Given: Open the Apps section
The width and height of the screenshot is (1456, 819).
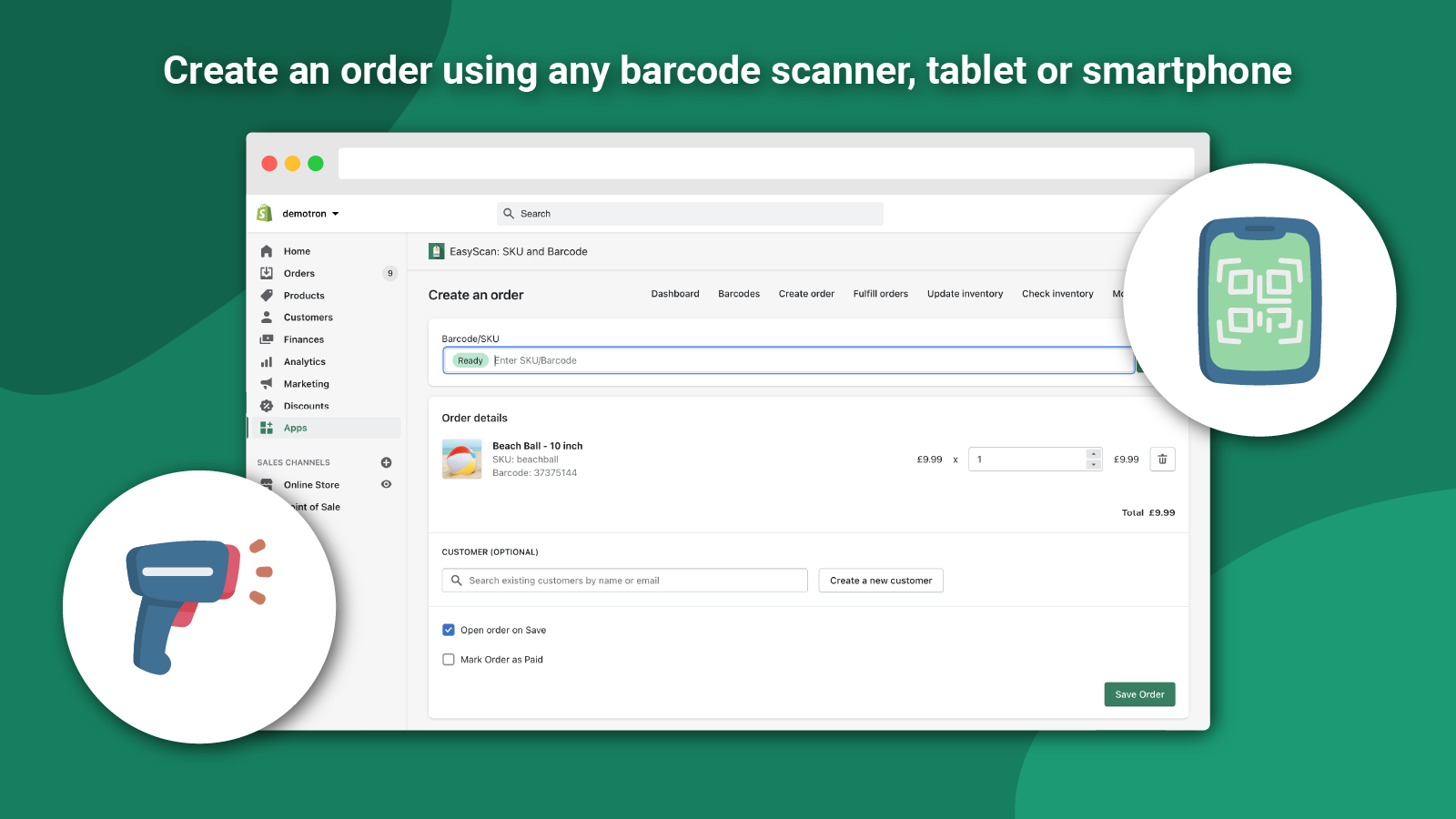Looking at the screenshot, I should pos(294,427).
